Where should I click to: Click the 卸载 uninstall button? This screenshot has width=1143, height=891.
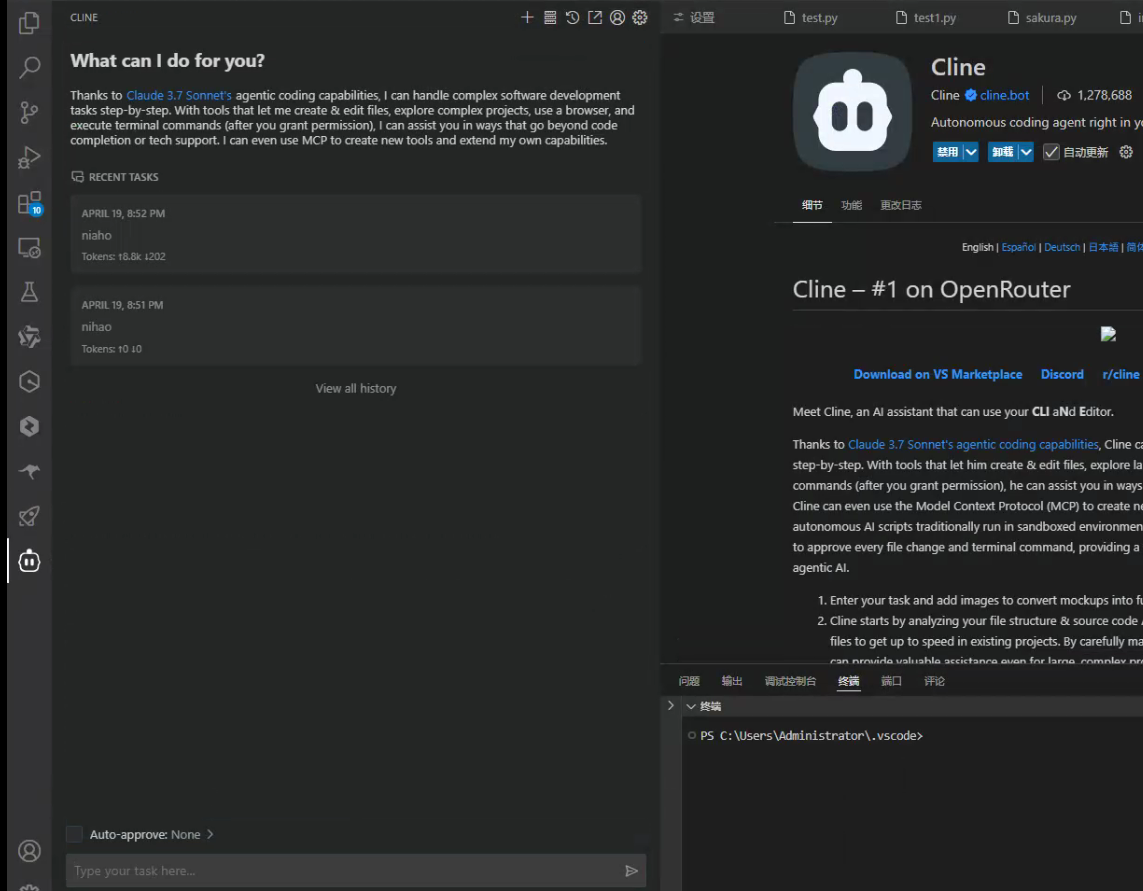point(1003,152)
